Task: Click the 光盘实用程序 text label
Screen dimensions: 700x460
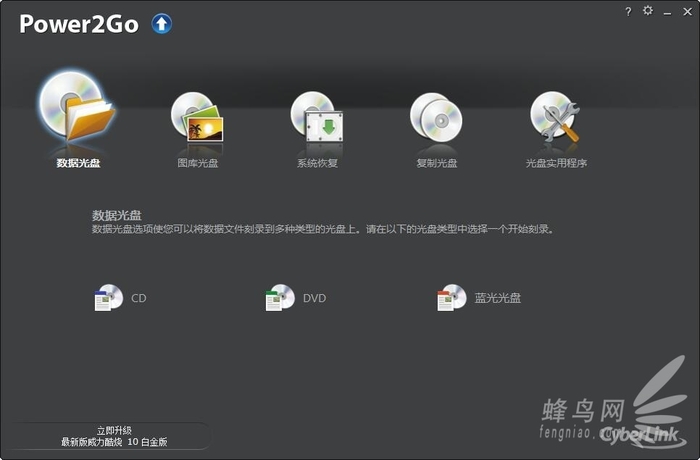Action: point(556,163)
